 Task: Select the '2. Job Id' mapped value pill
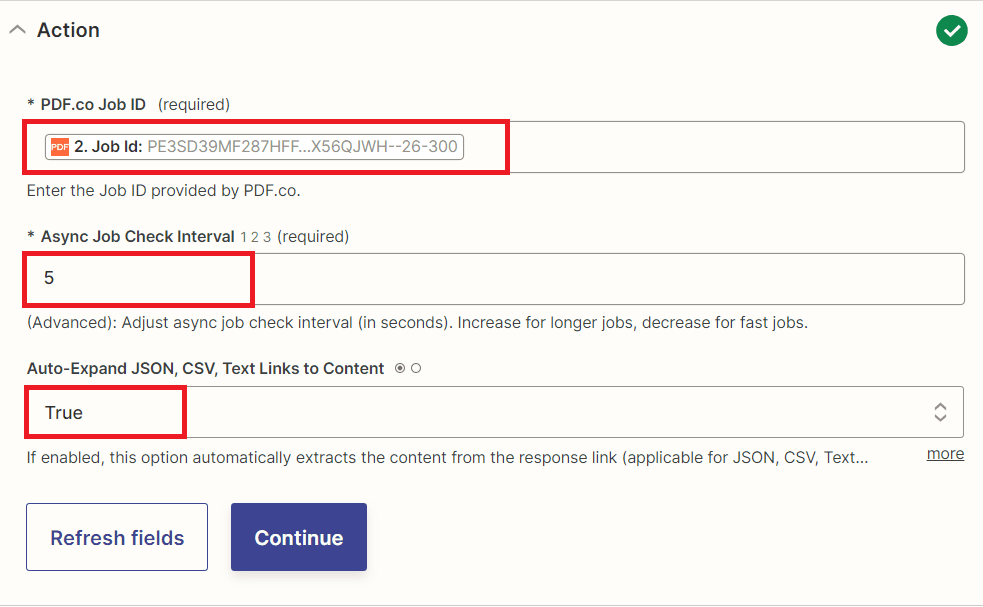click(254, 146)
